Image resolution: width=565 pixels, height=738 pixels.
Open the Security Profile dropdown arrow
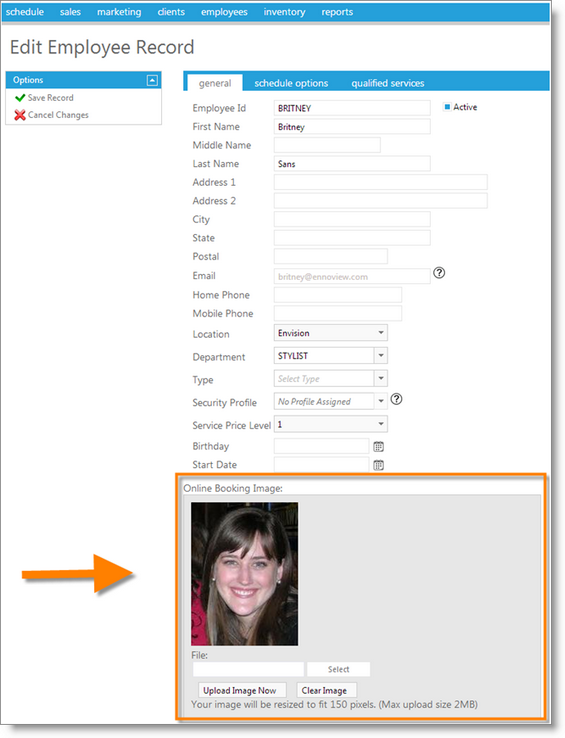click(381, 401)
